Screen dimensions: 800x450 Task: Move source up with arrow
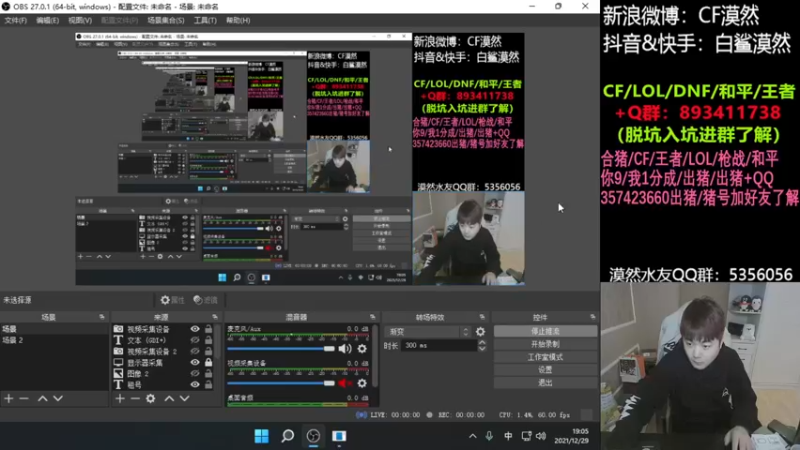coord(169,398)
